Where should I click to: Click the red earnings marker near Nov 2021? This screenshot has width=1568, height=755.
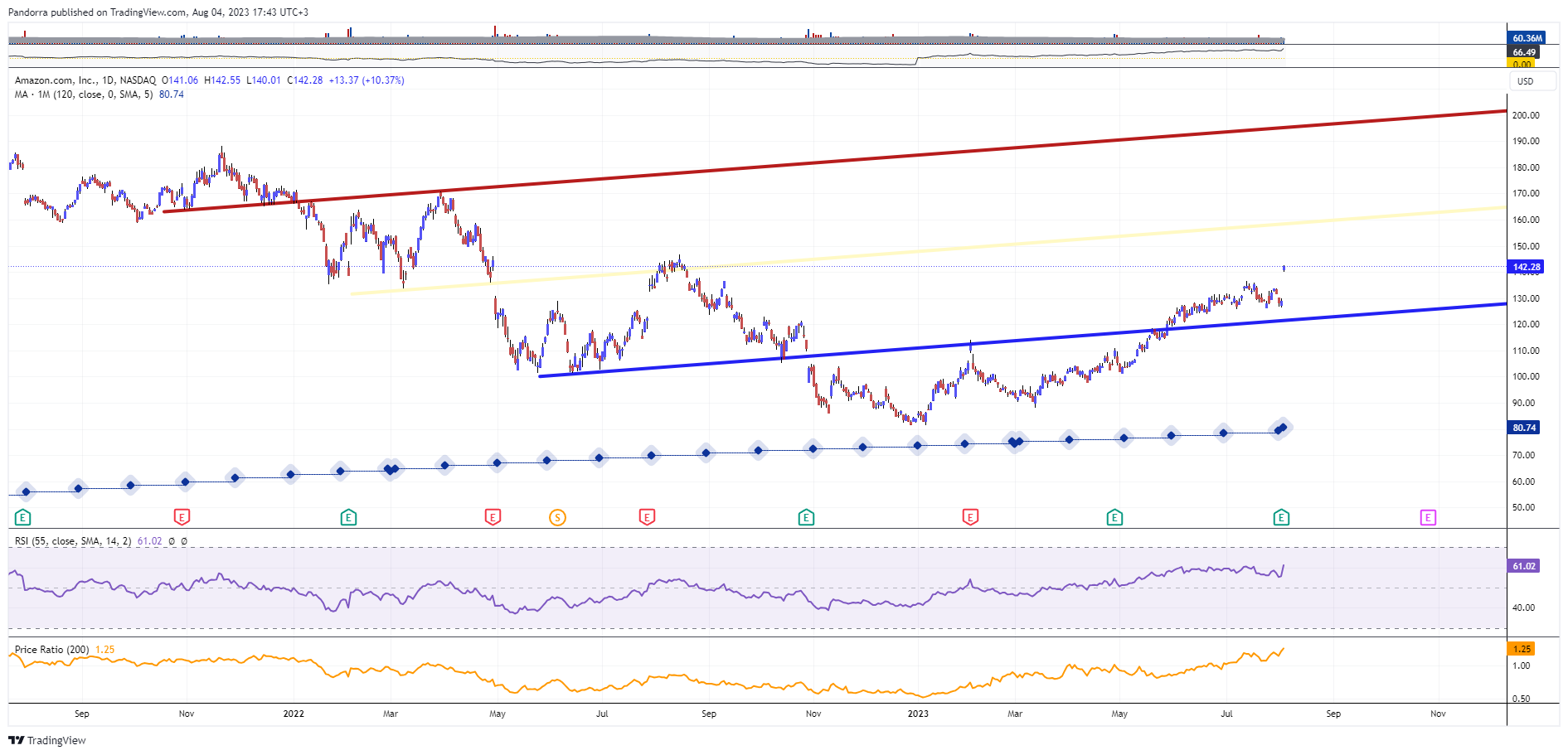(x=182, y=518)
